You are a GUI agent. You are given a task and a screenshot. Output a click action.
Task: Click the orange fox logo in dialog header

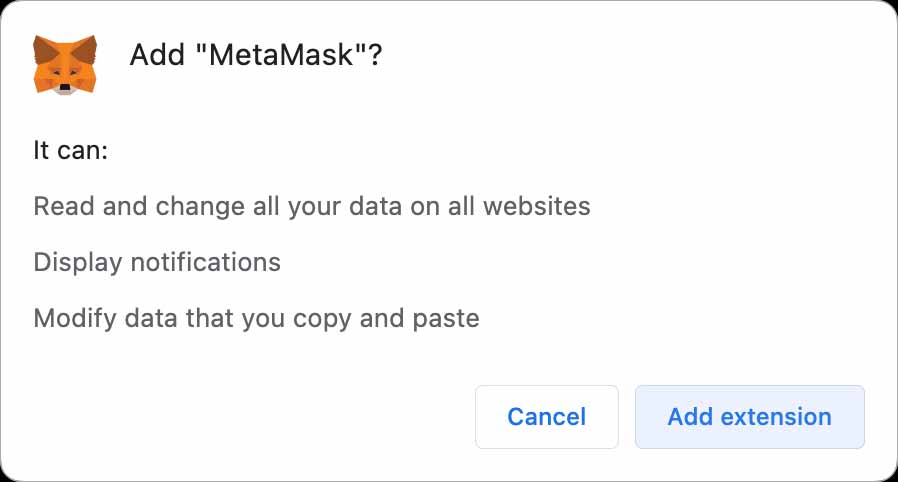(x=65, y=64)
